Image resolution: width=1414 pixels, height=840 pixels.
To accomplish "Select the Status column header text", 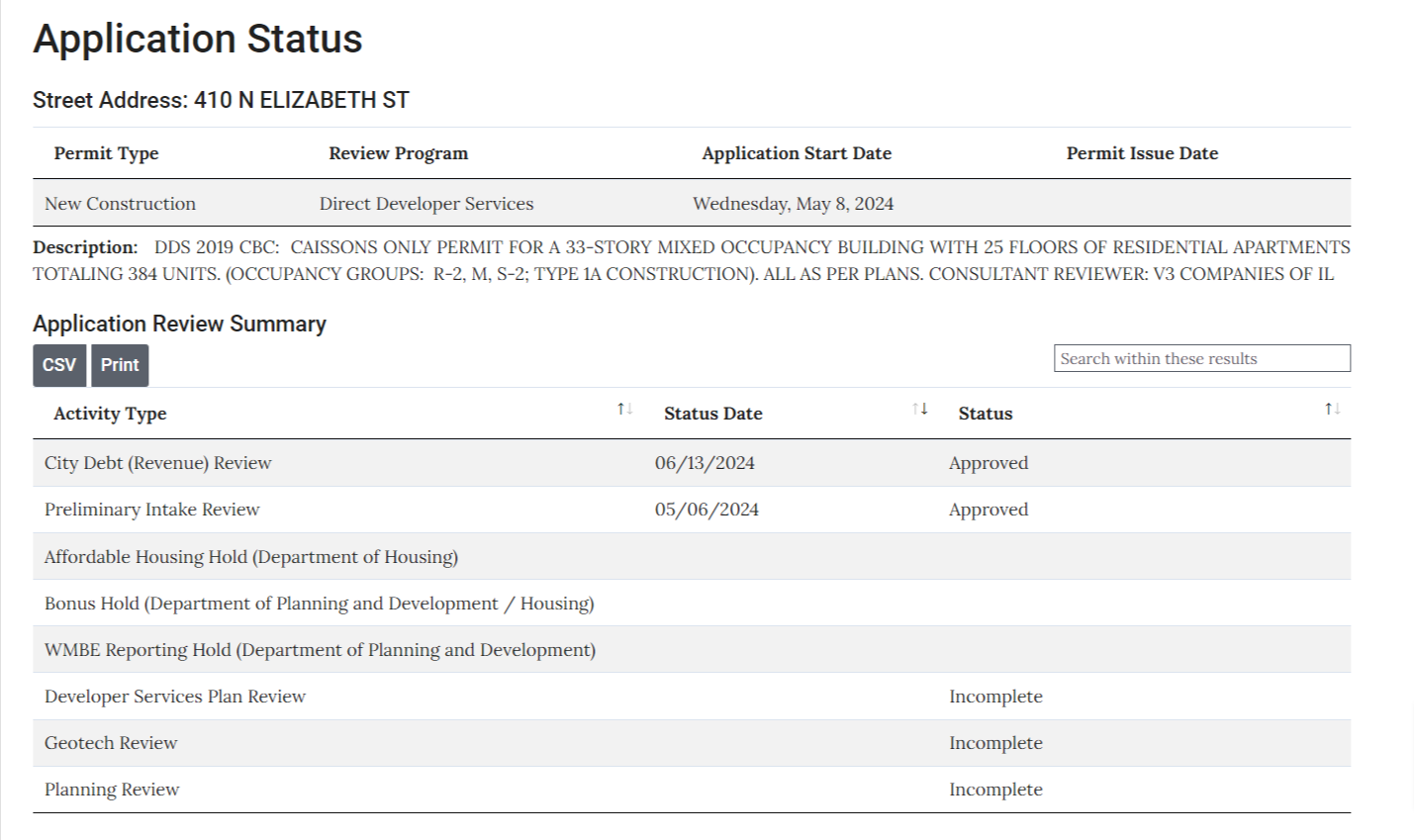I will click(986, 414).
